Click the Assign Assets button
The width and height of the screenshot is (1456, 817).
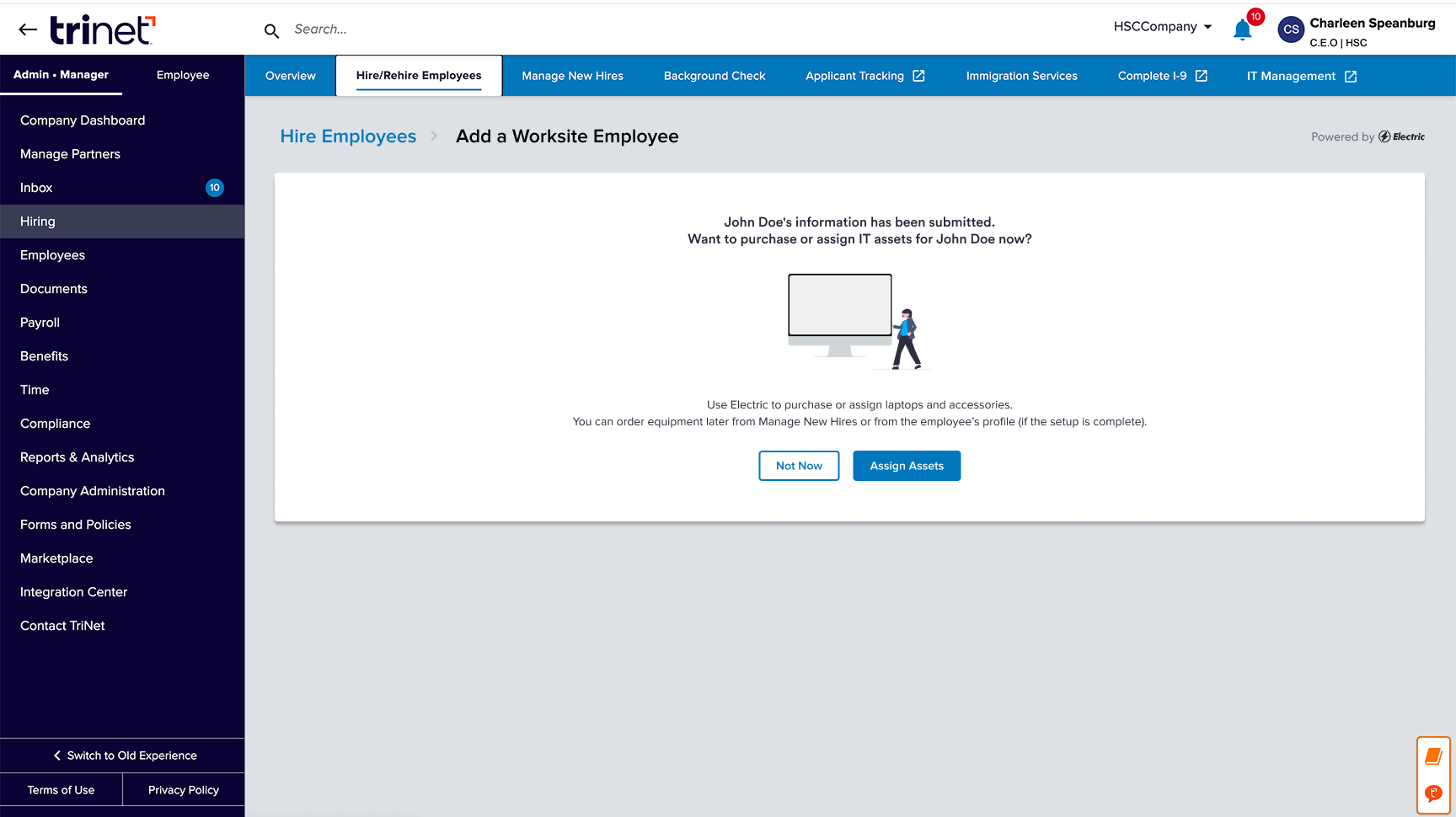point(907,466)
